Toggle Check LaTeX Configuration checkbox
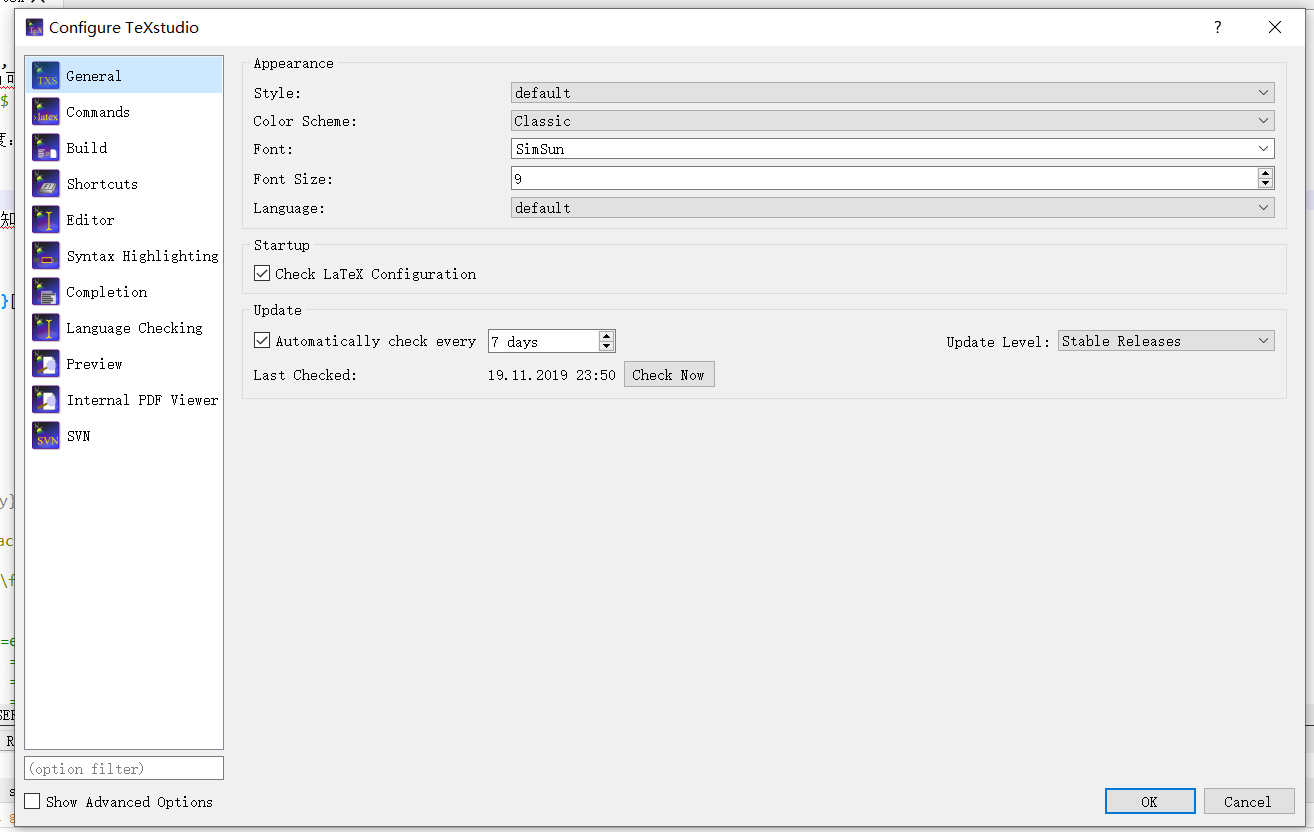The height and width of the screenshot is (832, 1314). click(262, 273)
